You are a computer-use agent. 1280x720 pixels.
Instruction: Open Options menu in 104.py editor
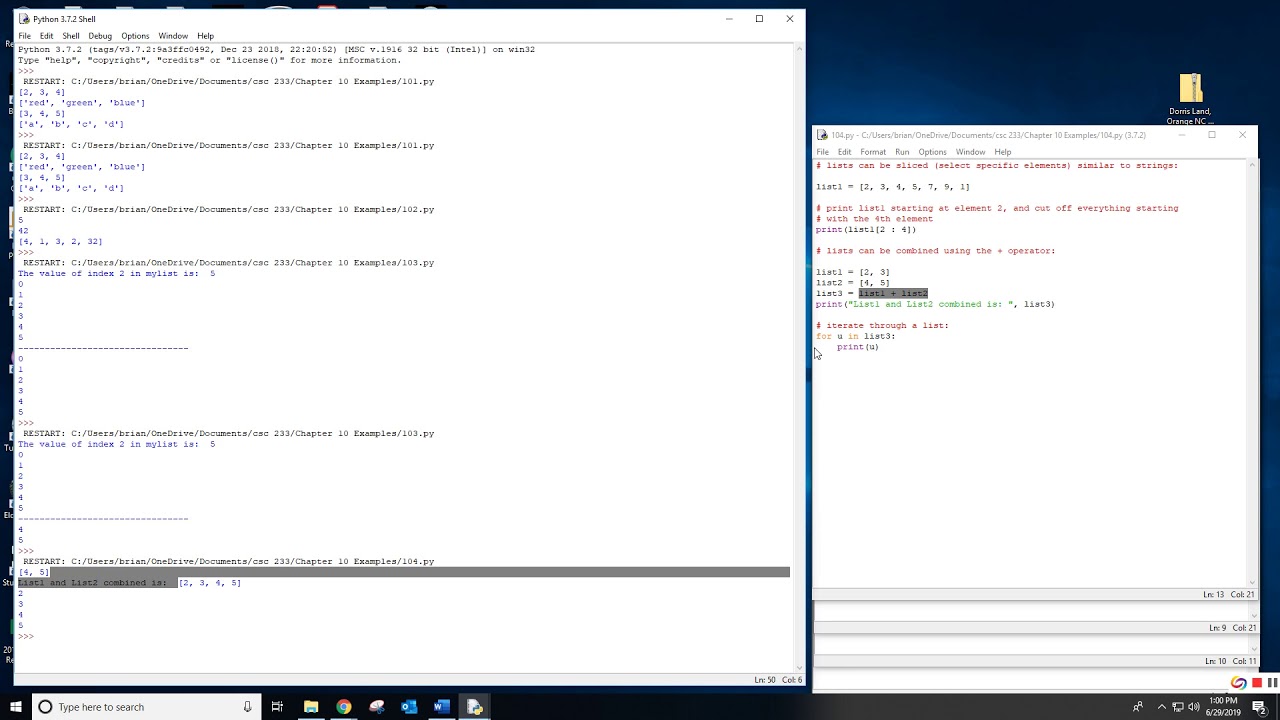point(932,152)
